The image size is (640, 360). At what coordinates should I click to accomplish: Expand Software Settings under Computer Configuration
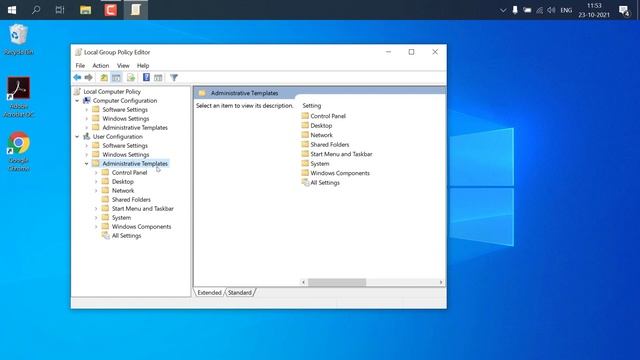click(87, 109)
